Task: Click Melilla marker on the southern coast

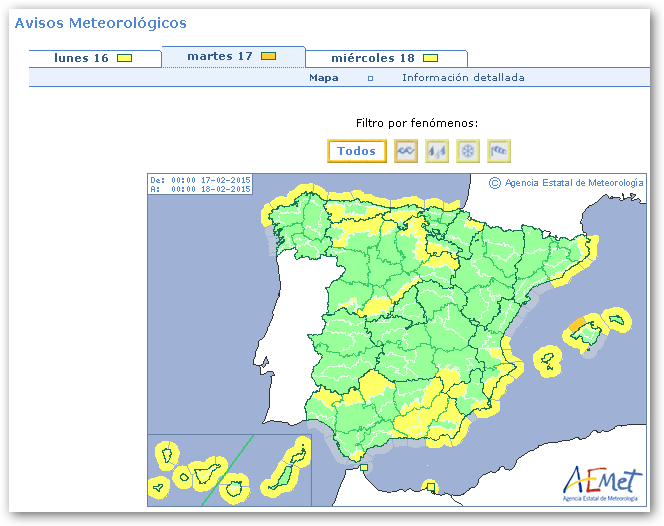Action: click(x=431, y=487)
